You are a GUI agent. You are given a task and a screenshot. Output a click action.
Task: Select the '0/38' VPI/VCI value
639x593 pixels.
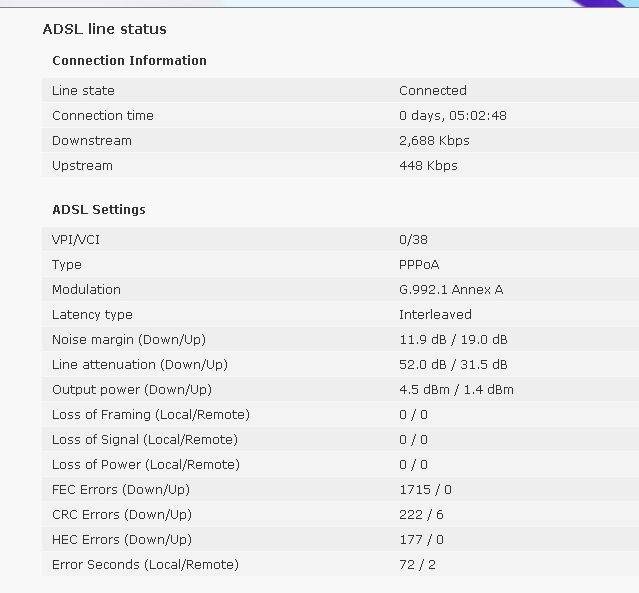(x=413, y=240)
